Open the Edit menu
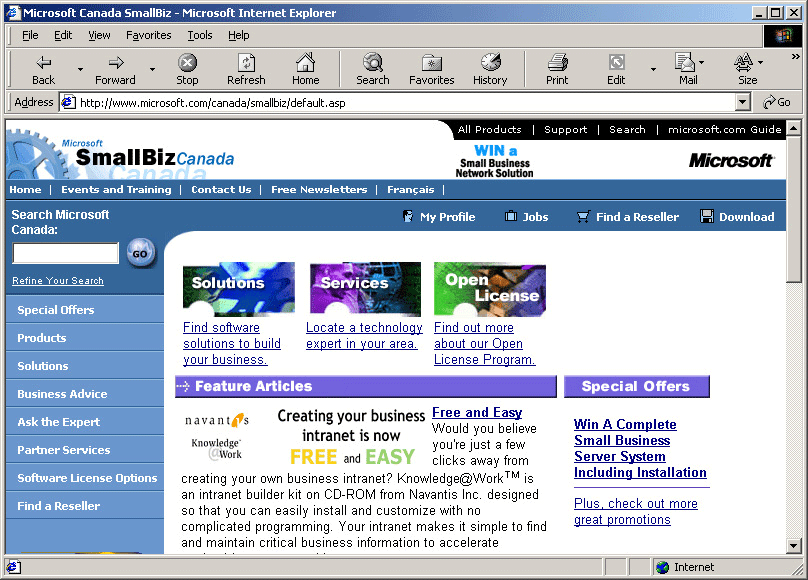The width and height of the screenshot is (808, 580). pyautogui.click(x=63, y=35)
